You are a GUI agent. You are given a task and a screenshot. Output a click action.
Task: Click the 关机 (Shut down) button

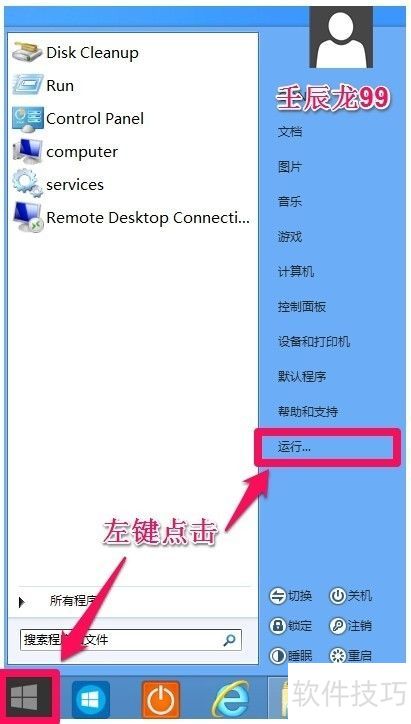(351, 596)
